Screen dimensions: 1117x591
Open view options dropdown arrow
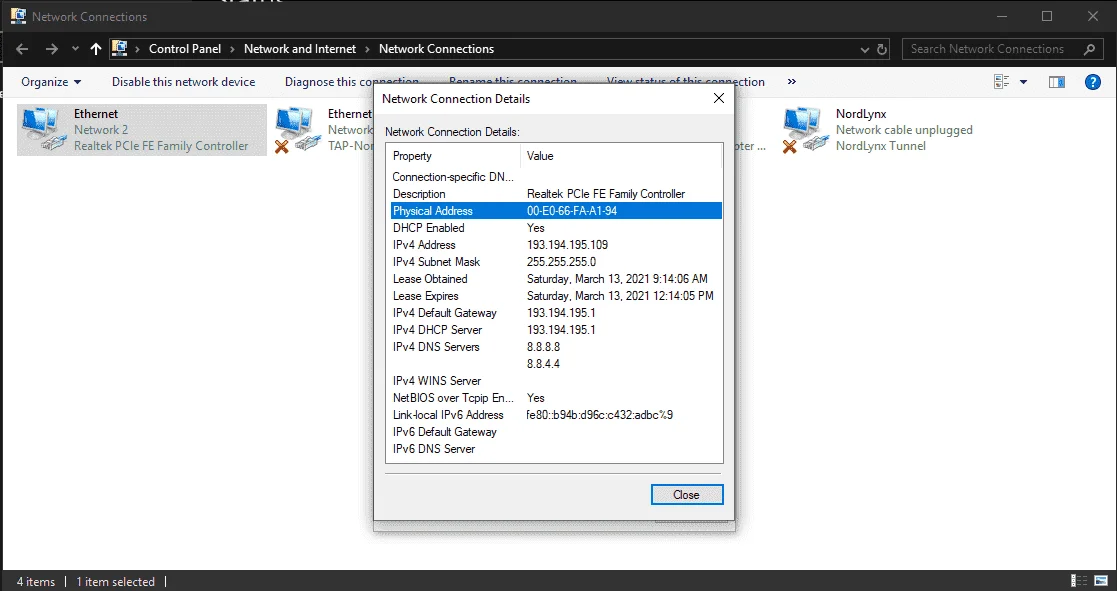1024,82
